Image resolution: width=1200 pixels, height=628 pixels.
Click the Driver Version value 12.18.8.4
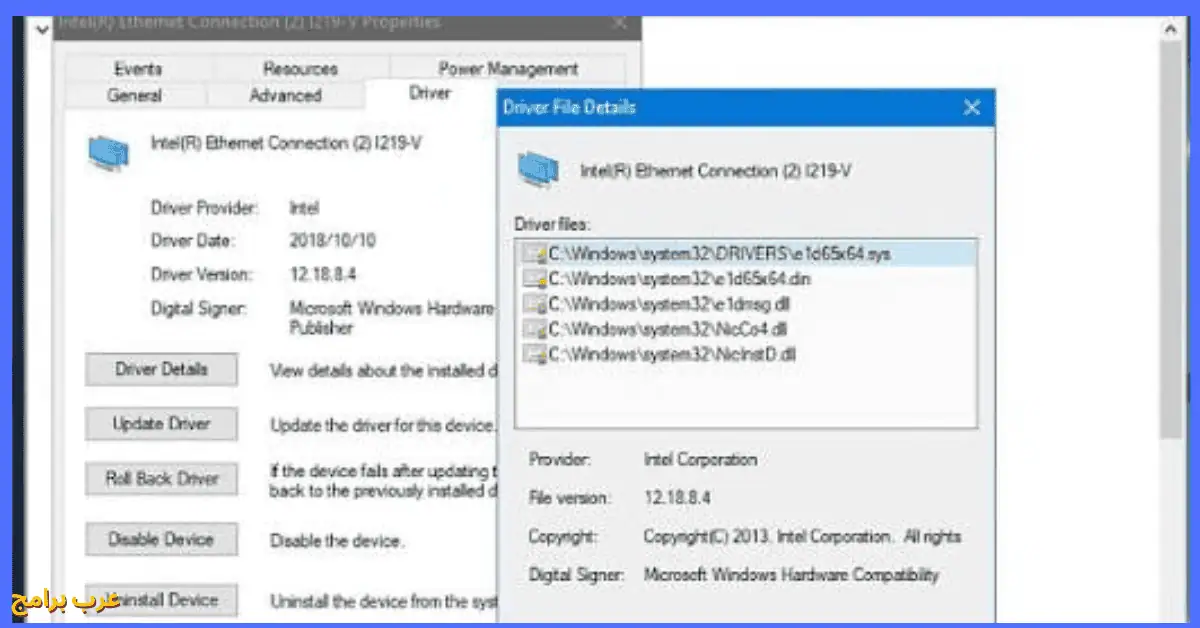(321, 274)
